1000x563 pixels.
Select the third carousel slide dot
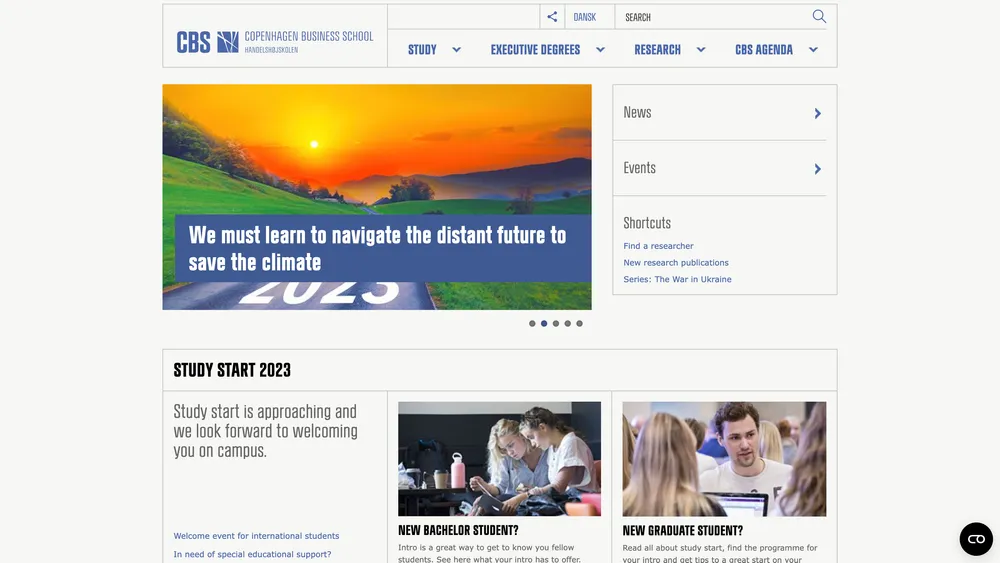coord(556,323)
